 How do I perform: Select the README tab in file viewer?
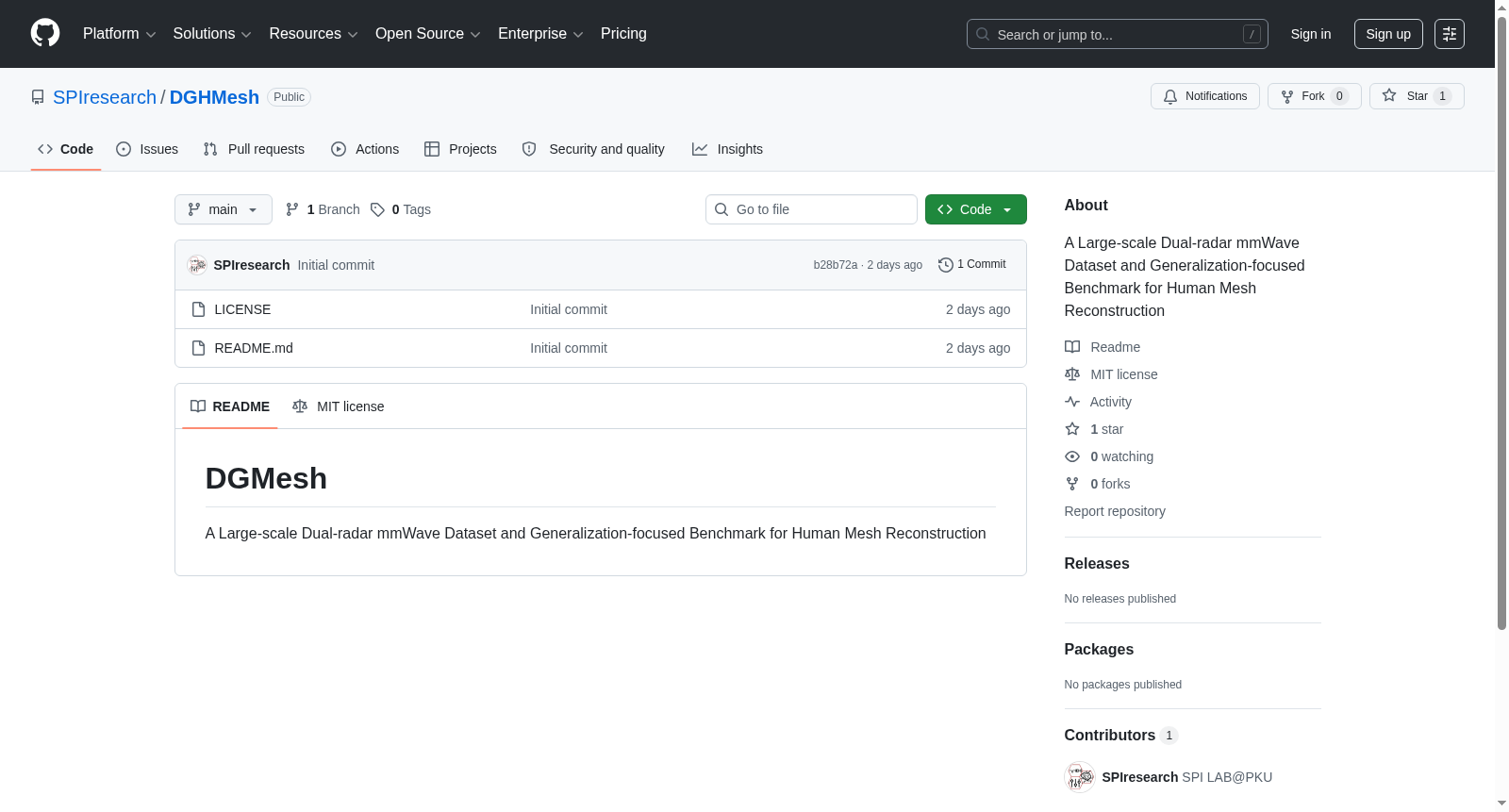point(230,406)
